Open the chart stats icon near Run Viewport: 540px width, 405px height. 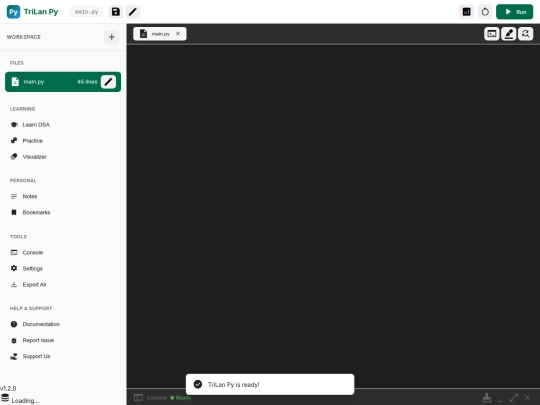(466, 12)
